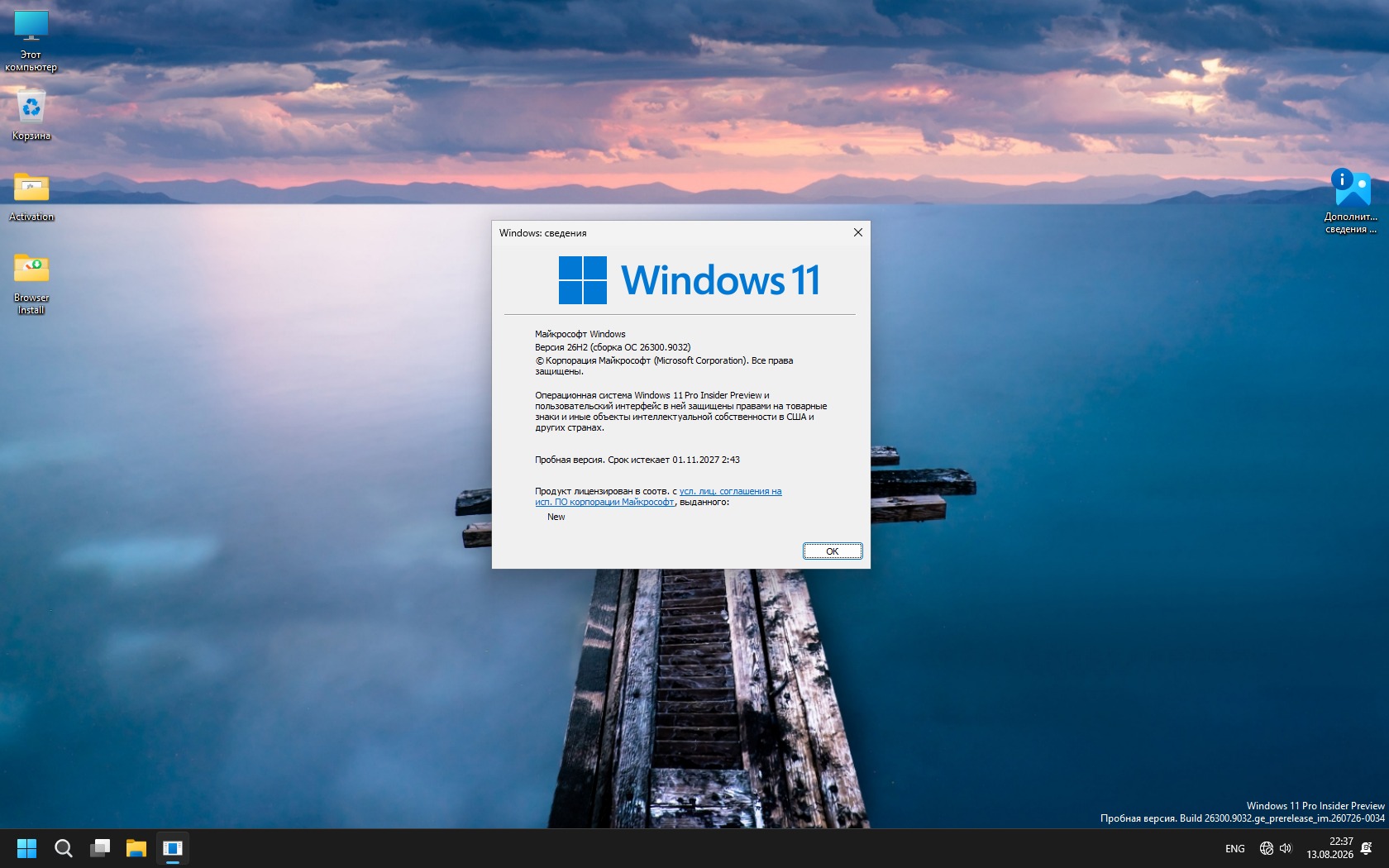Switch the ENG input language indicator
This screenshot has height=868, width=1389.
pos(1235,848)
